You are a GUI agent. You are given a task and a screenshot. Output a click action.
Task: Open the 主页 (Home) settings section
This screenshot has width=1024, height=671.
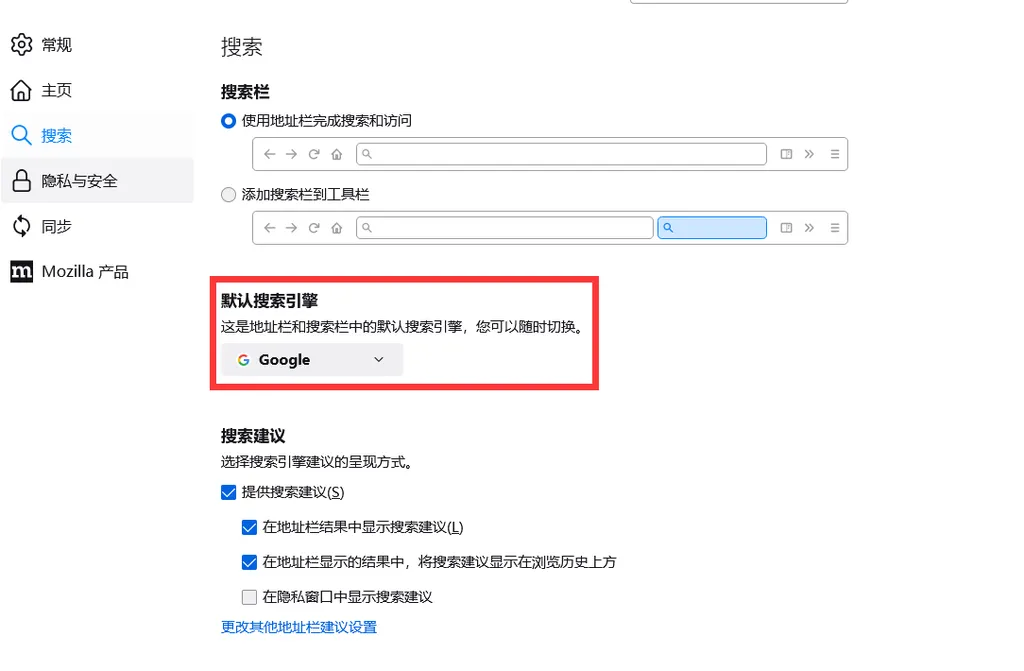coord(98,90)
